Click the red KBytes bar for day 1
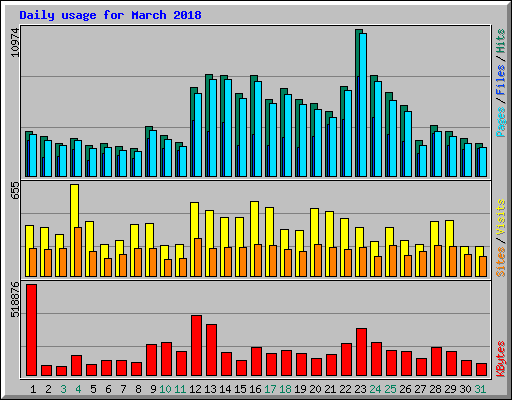Image resolution: width=512 pixels, height=400 pixels. click(x=32, y=330)
